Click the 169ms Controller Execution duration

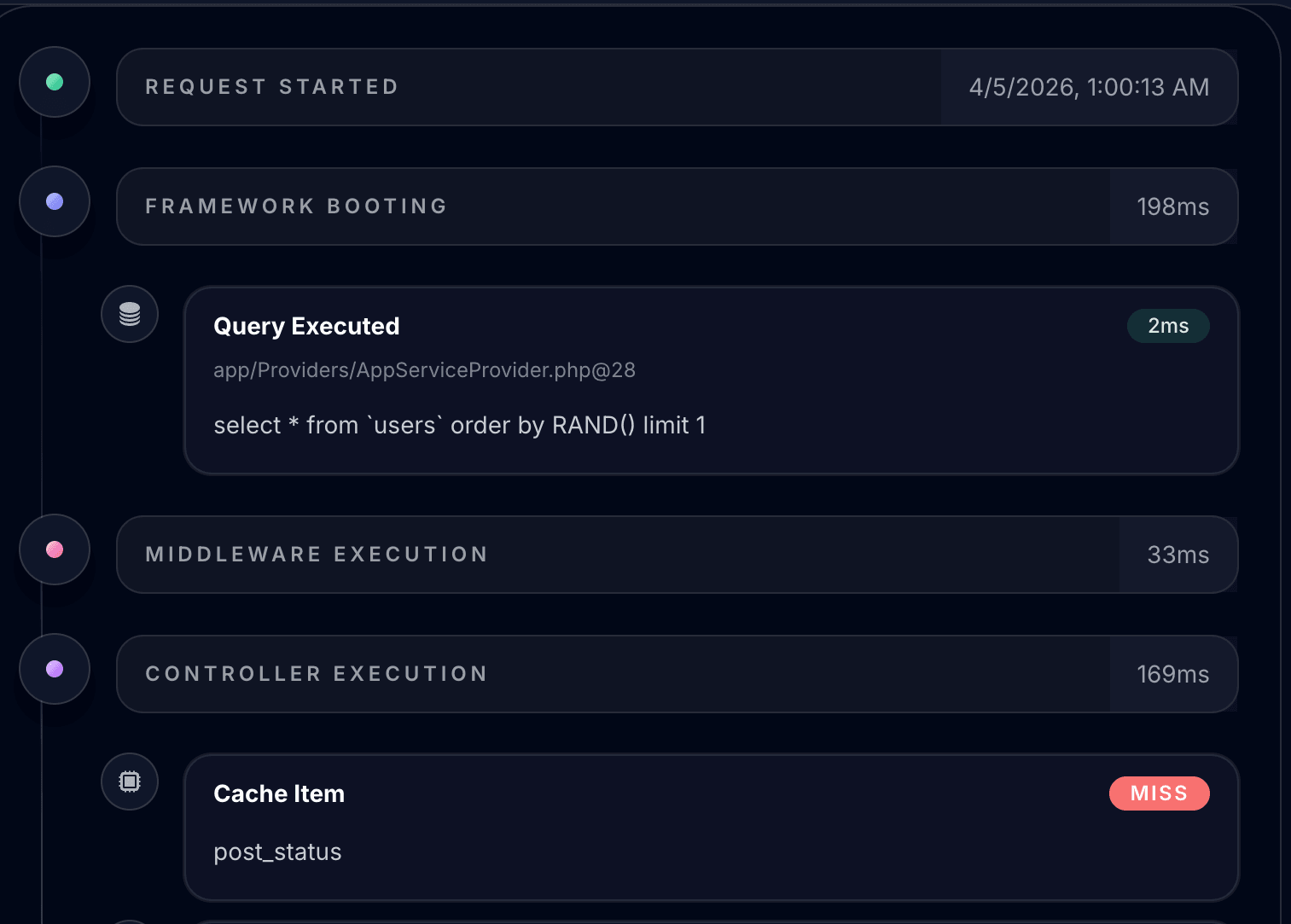[1172, 674]
